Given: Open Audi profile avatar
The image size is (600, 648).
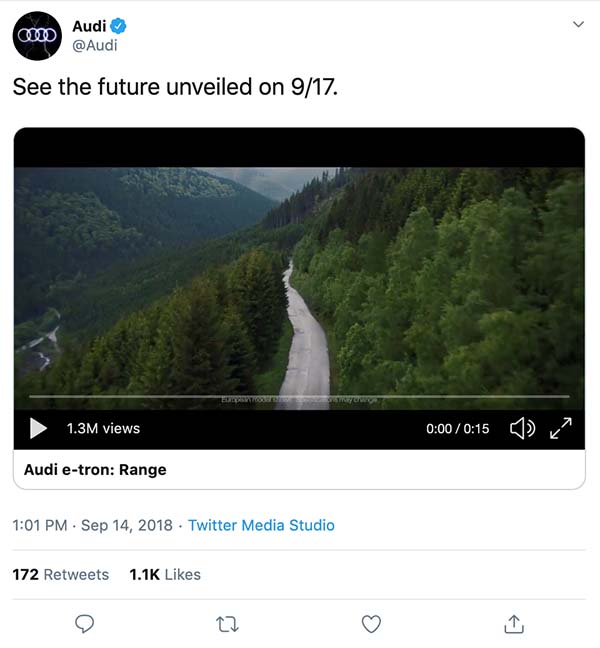Looking at the screenshot, I should click(x=37, y=36).
